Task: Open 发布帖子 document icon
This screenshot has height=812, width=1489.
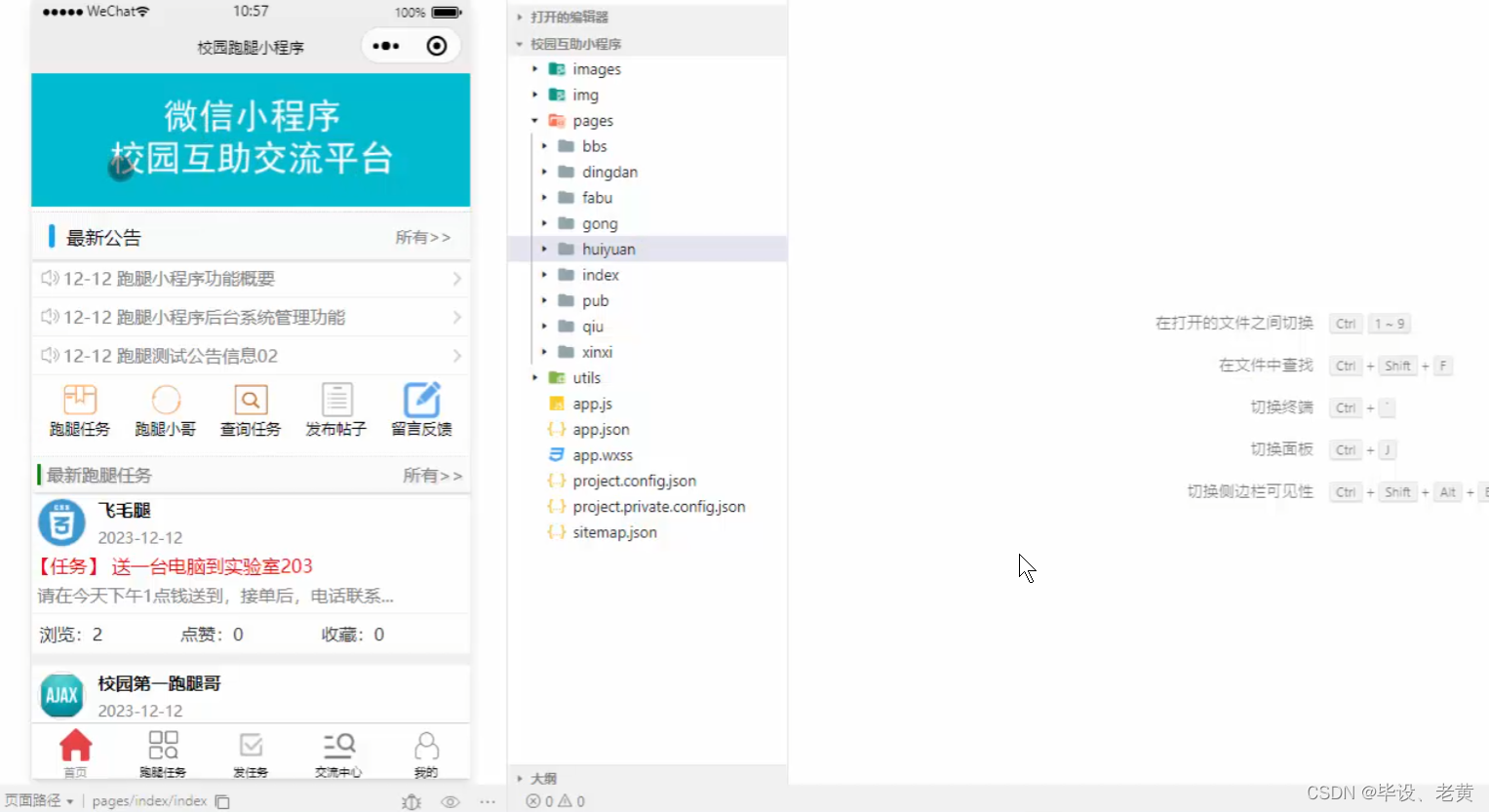Action: pyautogui.click(x=336, y=399)
